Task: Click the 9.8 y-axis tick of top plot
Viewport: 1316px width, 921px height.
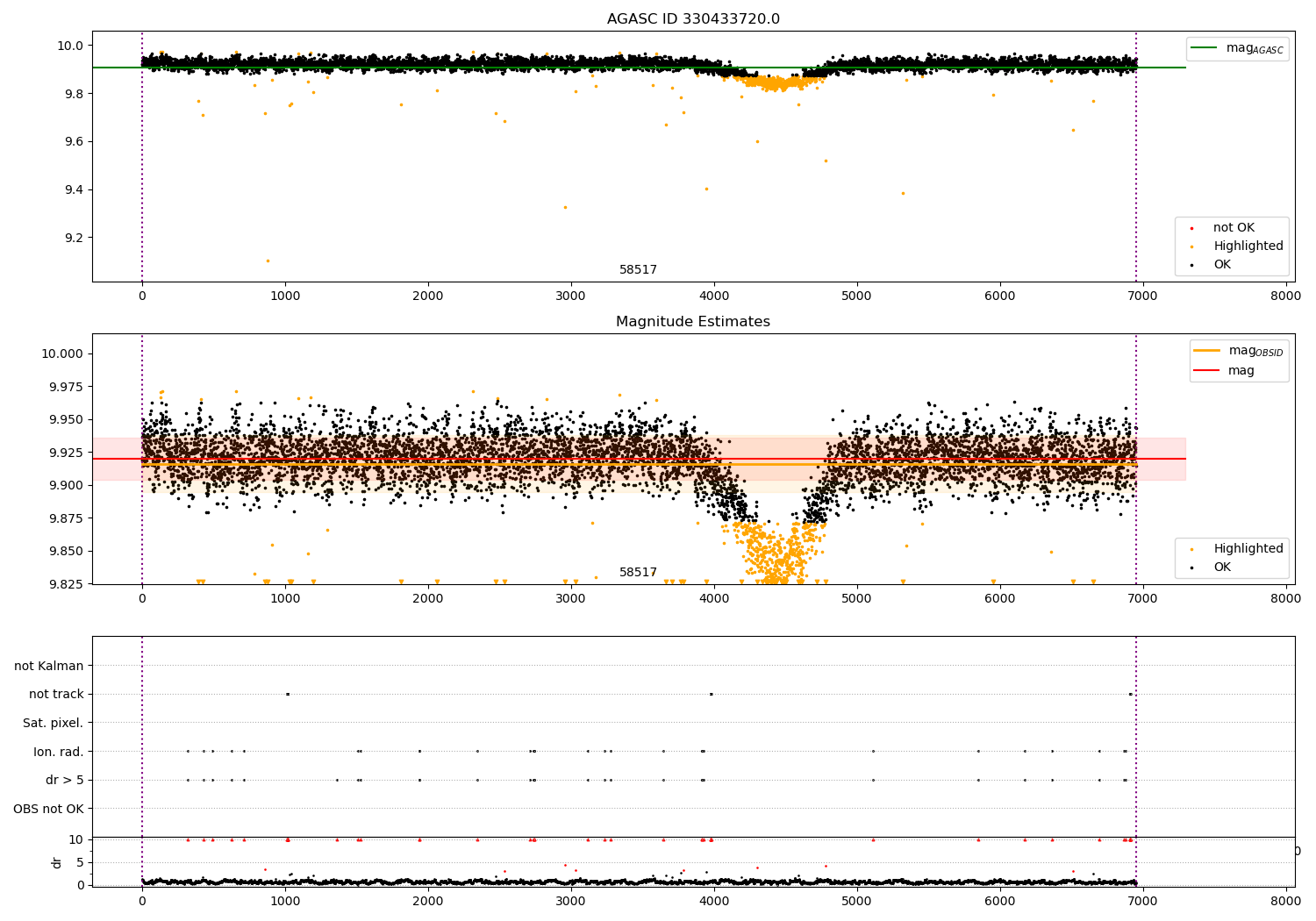Action: point(74,94)
